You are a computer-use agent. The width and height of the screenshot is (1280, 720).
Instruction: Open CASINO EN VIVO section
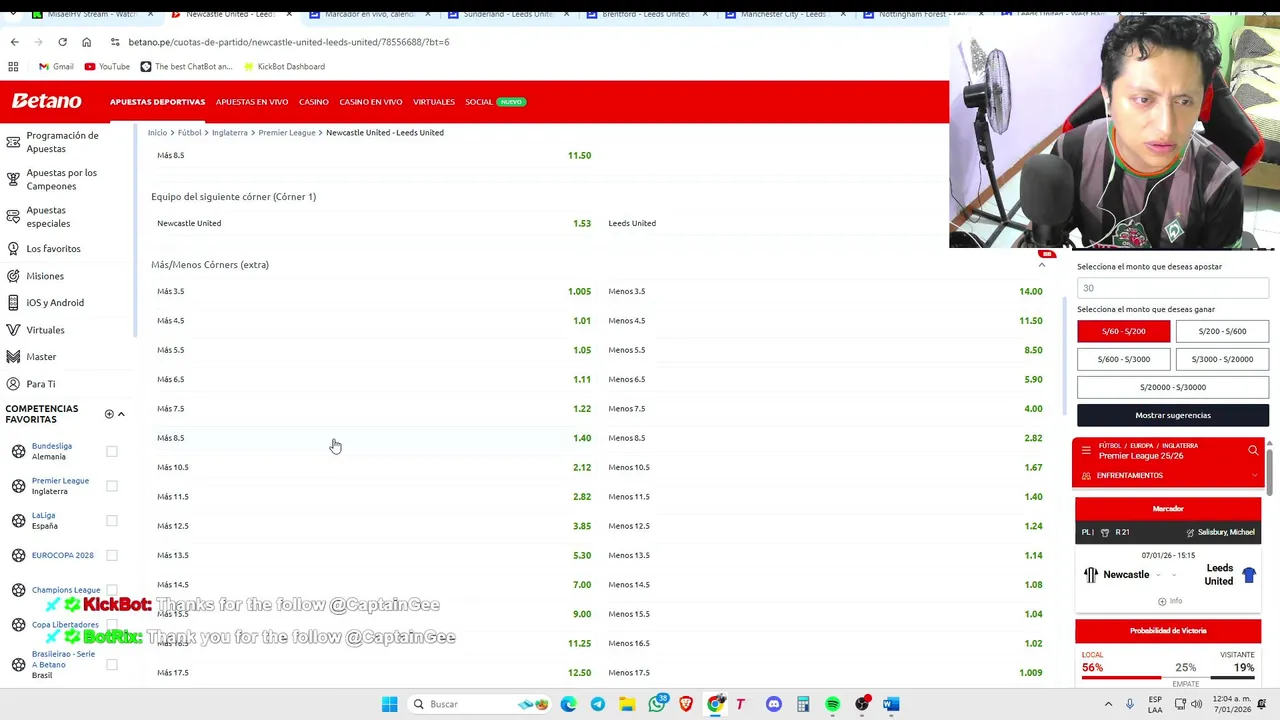pos(370,101)
